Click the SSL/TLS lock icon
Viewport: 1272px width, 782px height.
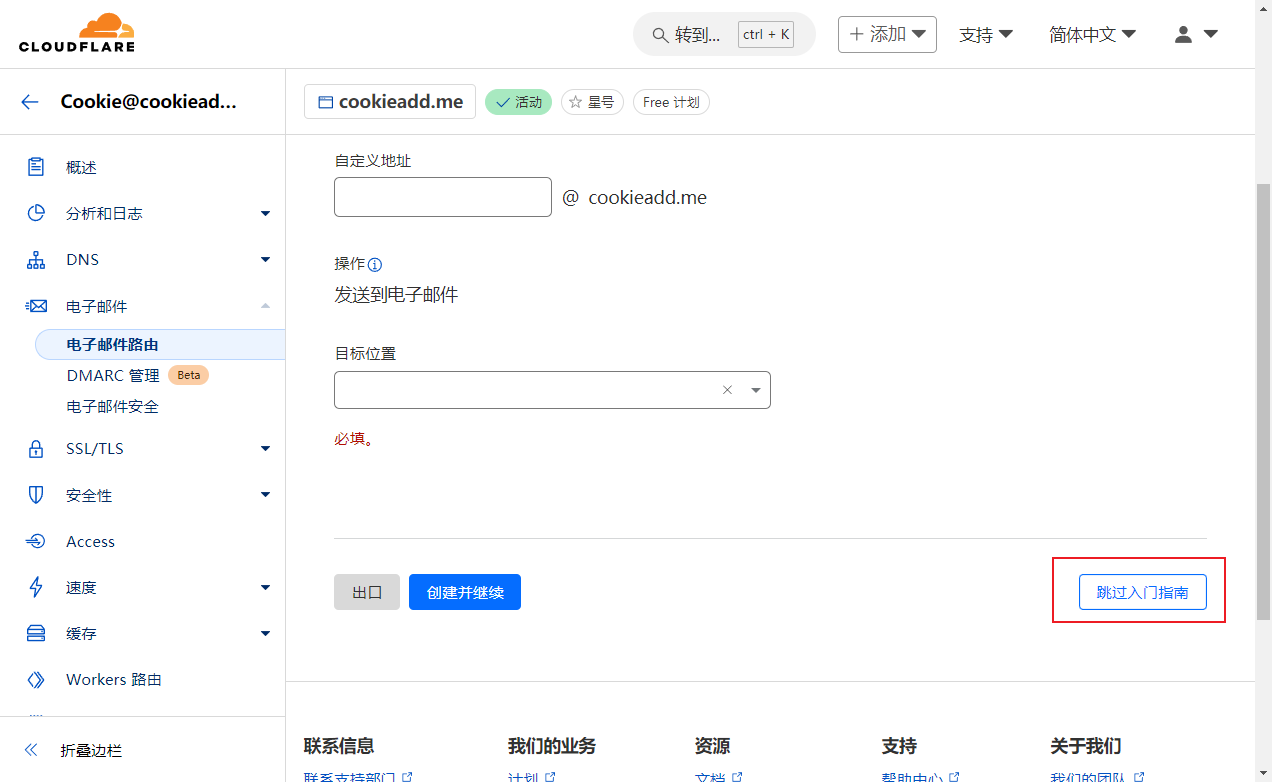36,449
